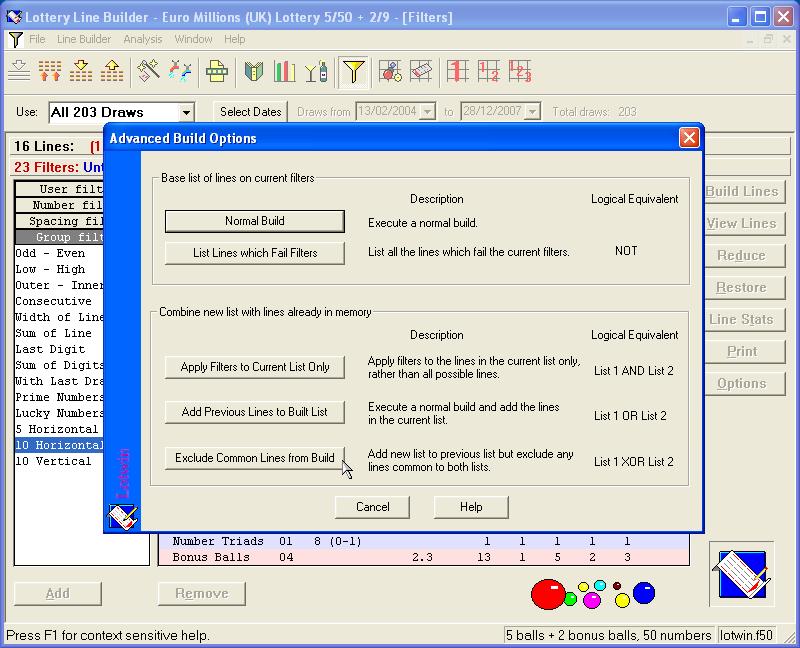Screen dimensions: 800x648
Task: Open the Line Builder menu
Action: [84, 39]
